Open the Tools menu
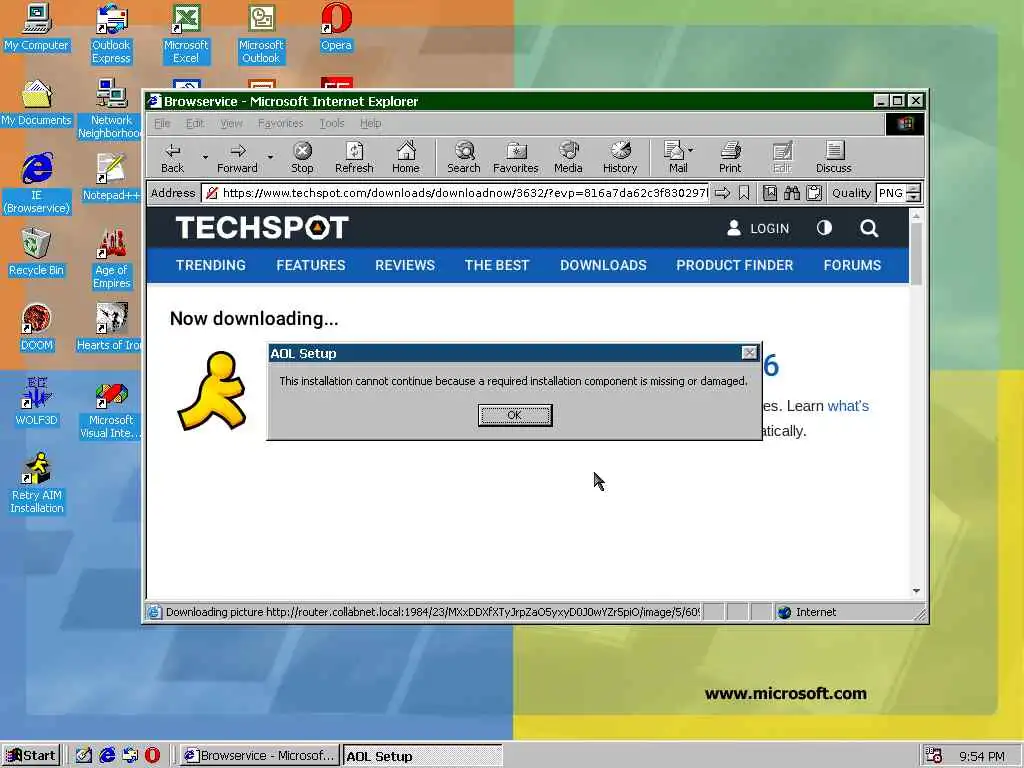 332,123
